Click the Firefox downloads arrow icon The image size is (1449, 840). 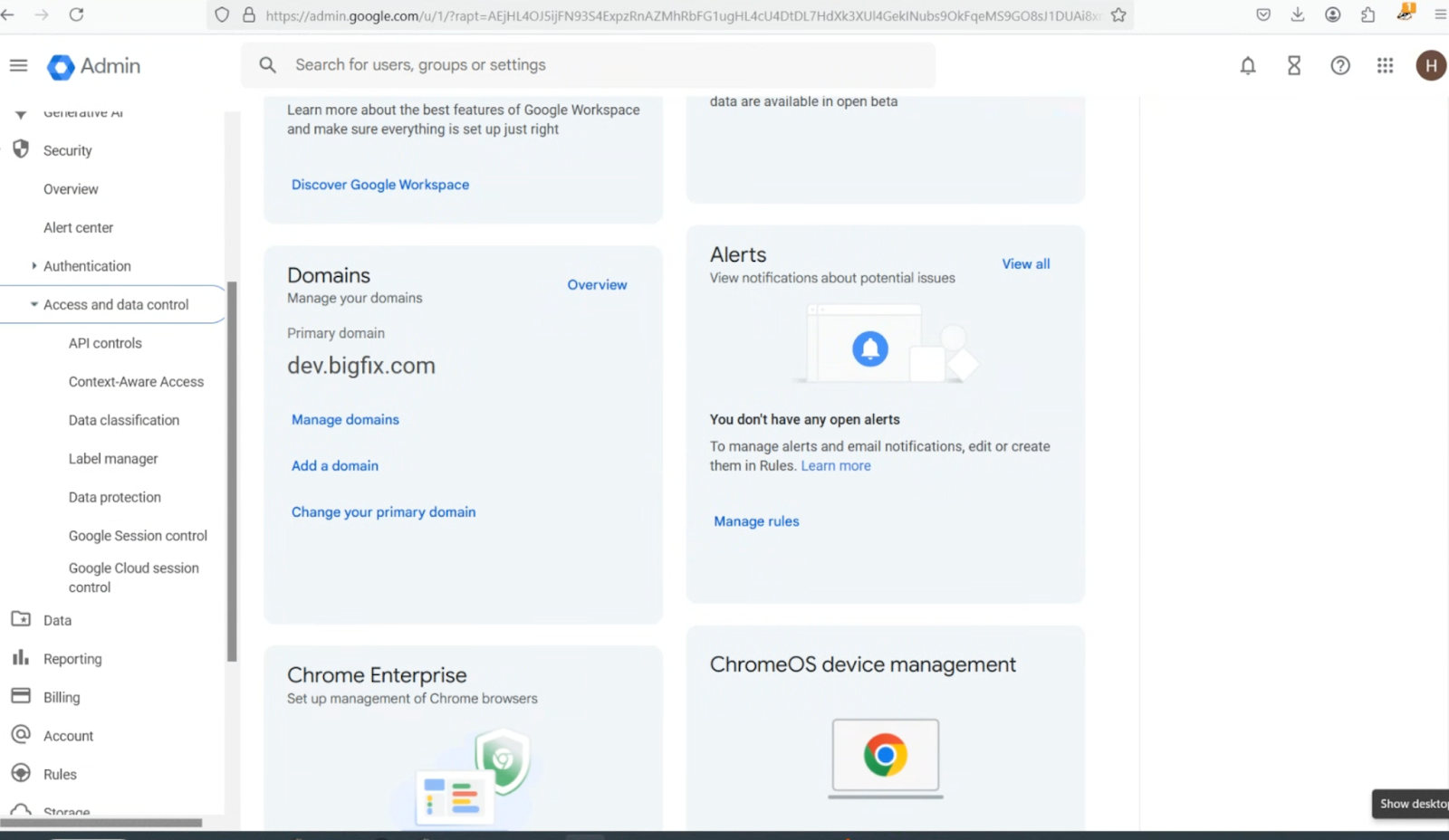(1297, 14)
